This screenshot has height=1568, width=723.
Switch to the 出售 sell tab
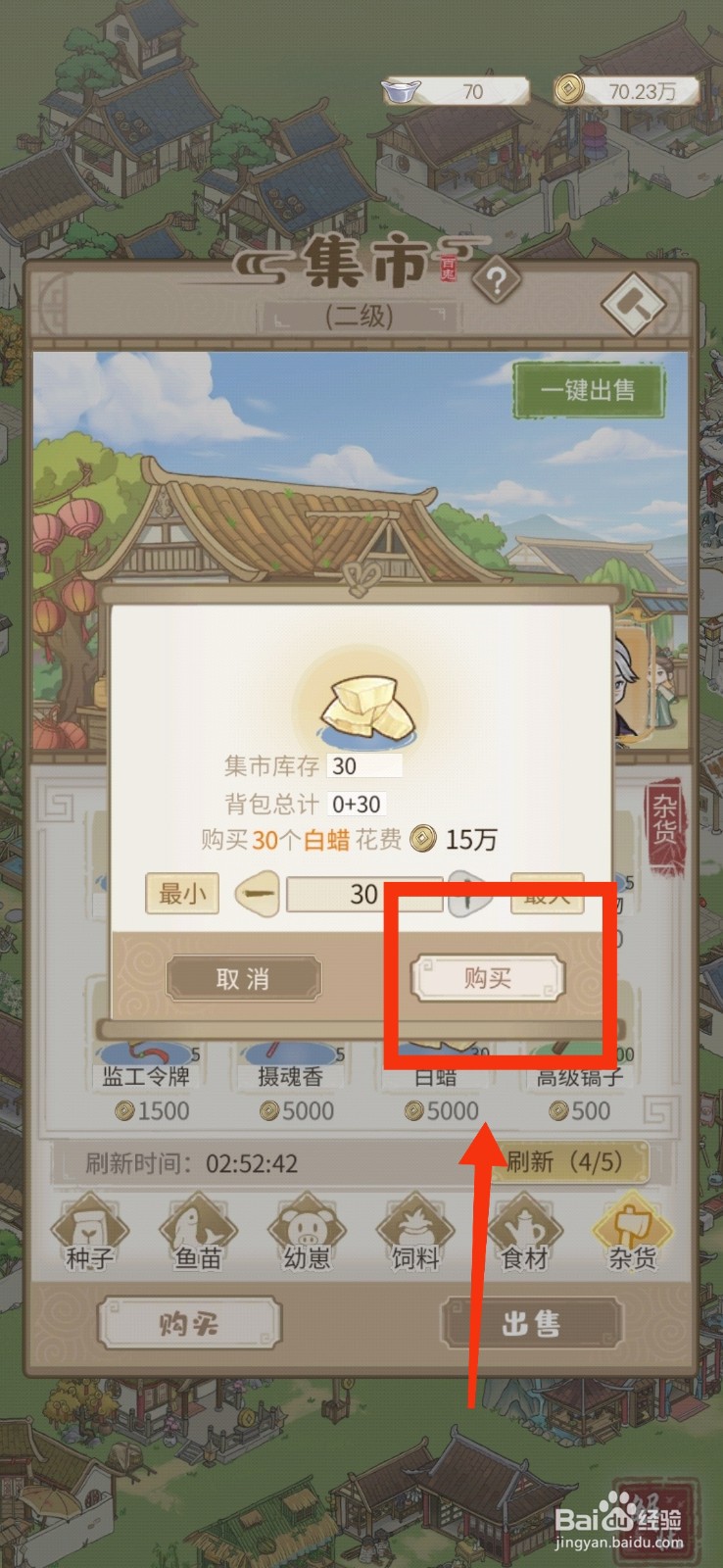click(531, 1324)
